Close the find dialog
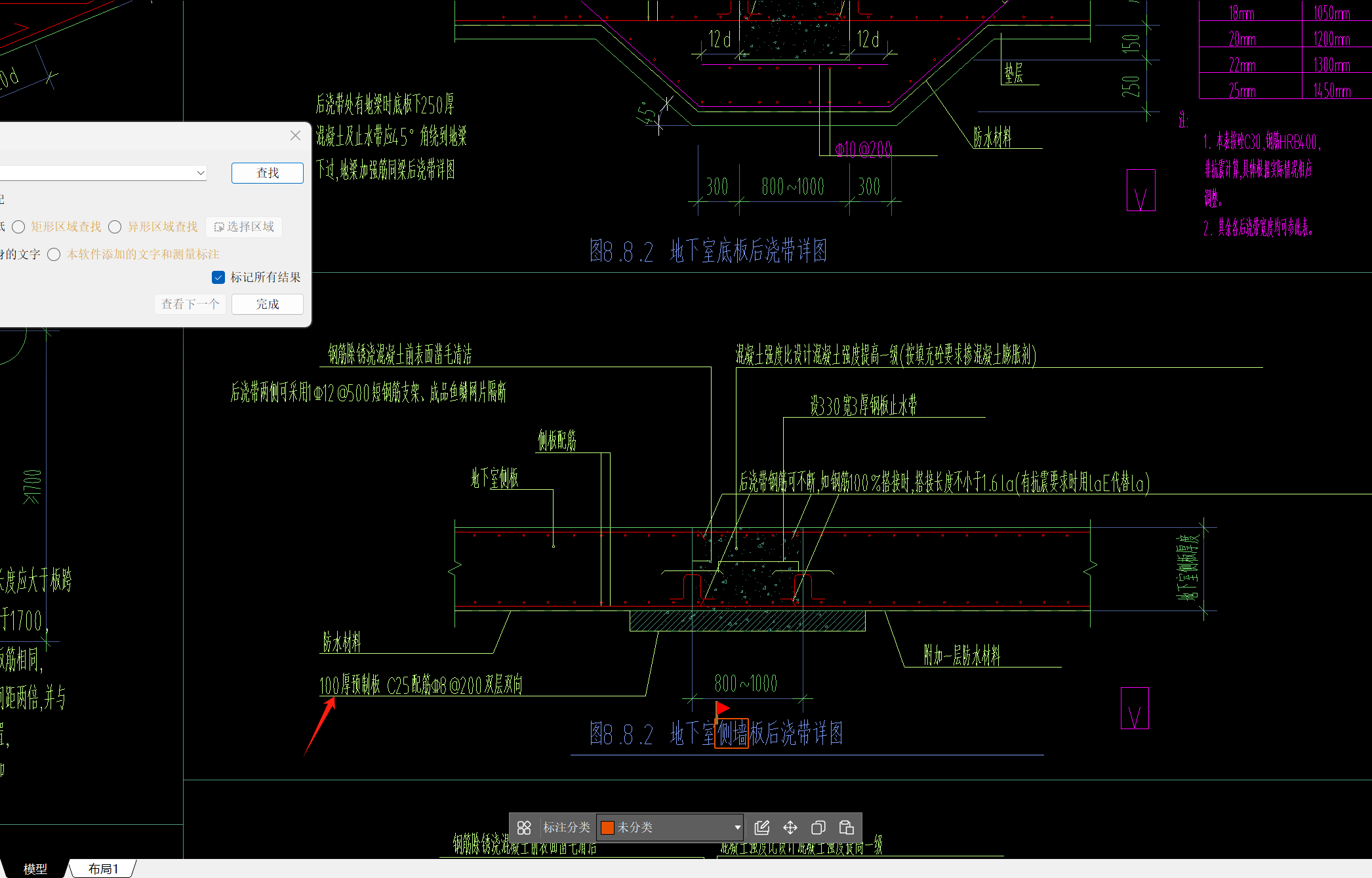 [x=295, y=135]
